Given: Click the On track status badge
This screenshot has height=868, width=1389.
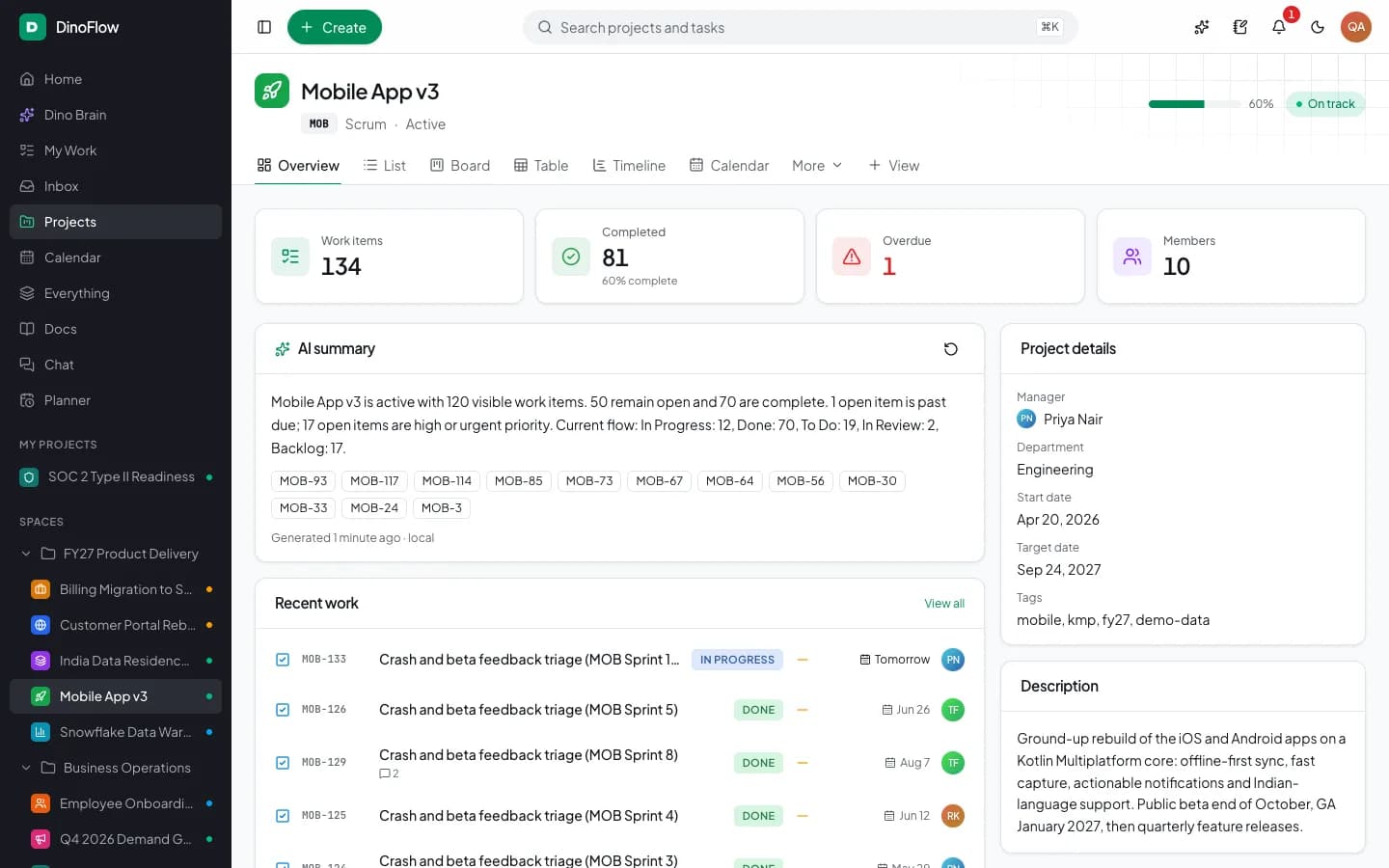Looking at the screenshot, I should coord(1325,104).
